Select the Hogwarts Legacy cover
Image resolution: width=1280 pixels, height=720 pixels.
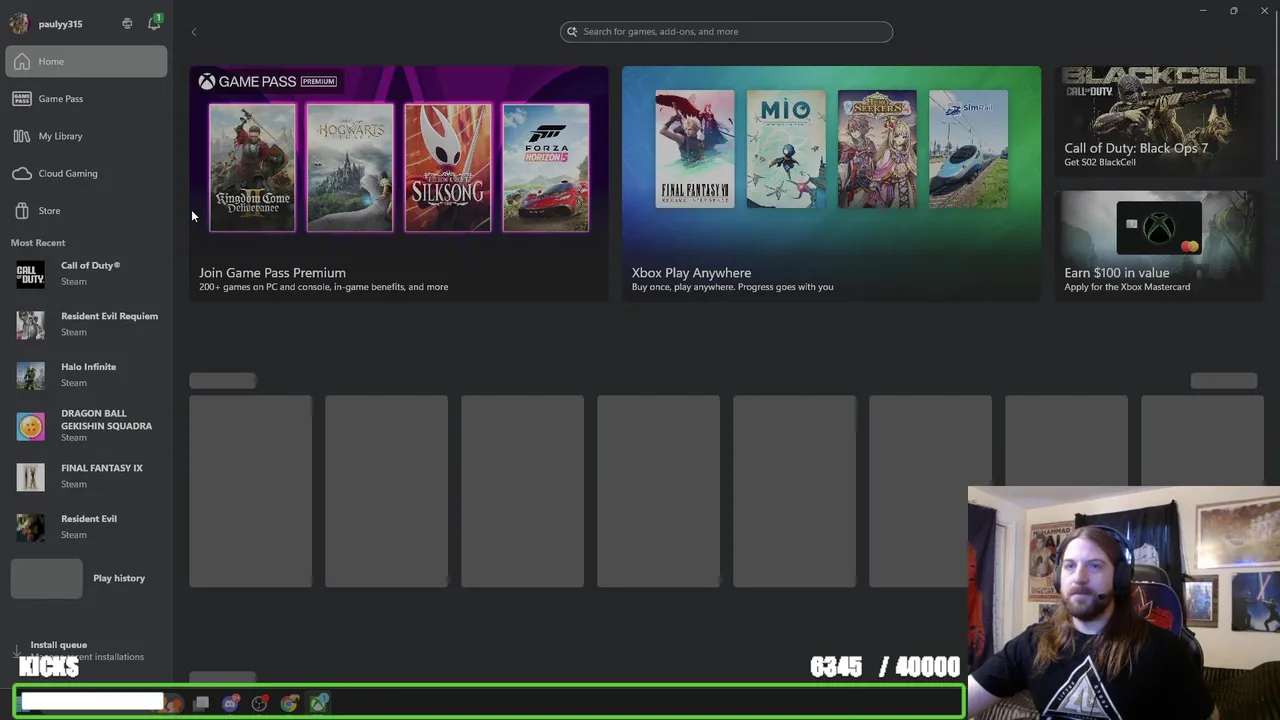(x=350, y=168)
